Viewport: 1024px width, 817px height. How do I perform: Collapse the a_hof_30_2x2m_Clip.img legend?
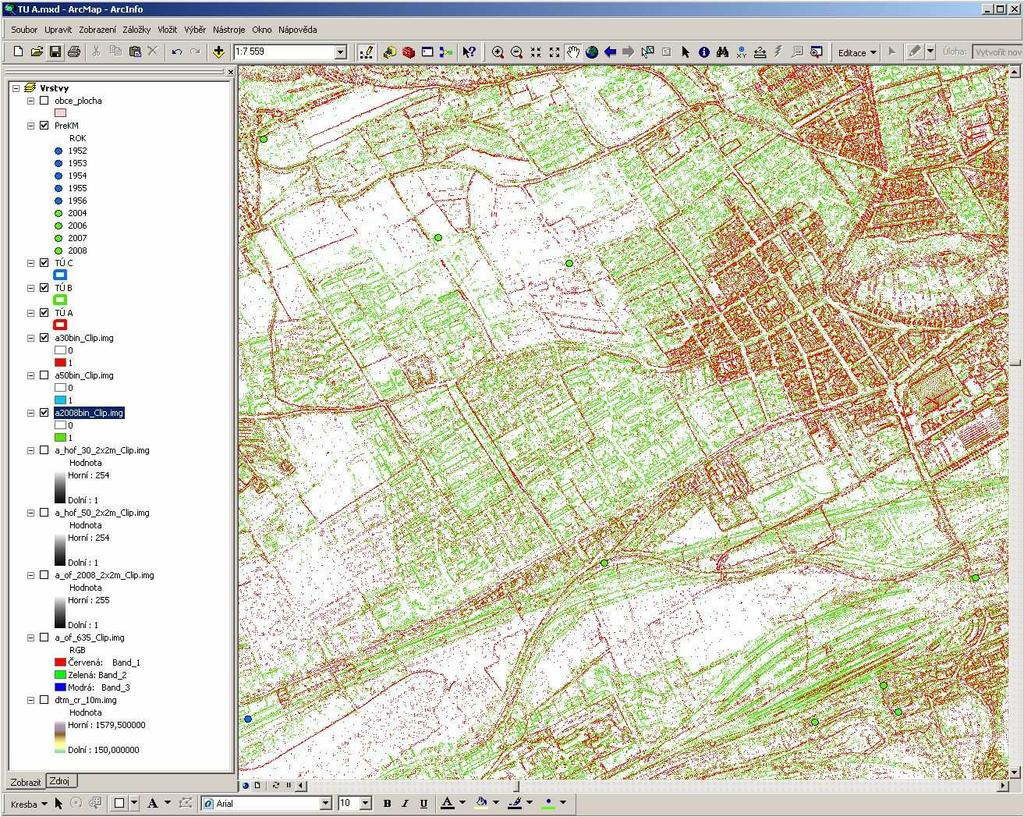pyautogui.click(x=31, y=450)
